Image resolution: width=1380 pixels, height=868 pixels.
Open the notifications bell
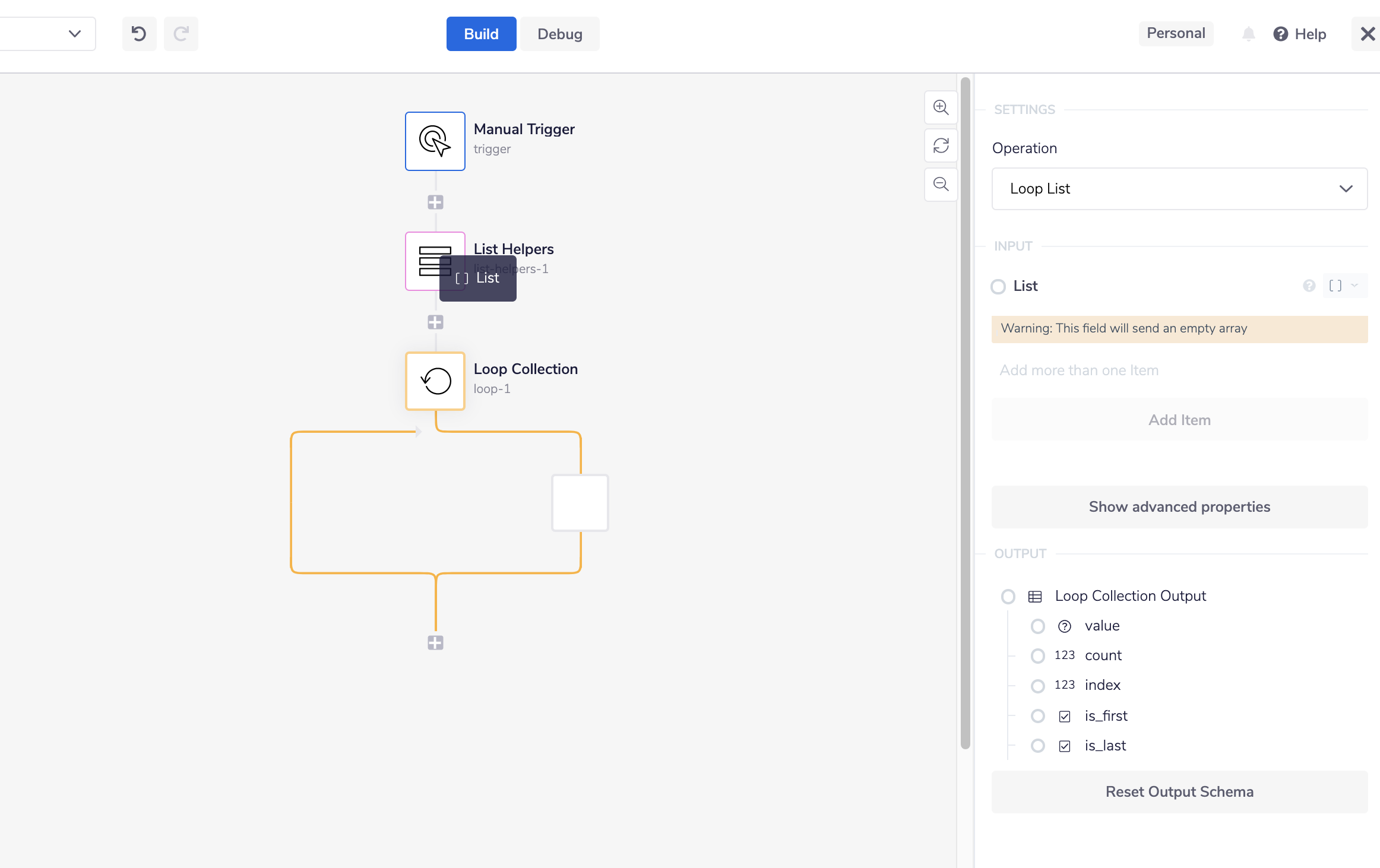pyautogui.click(x=1248, y=34)
